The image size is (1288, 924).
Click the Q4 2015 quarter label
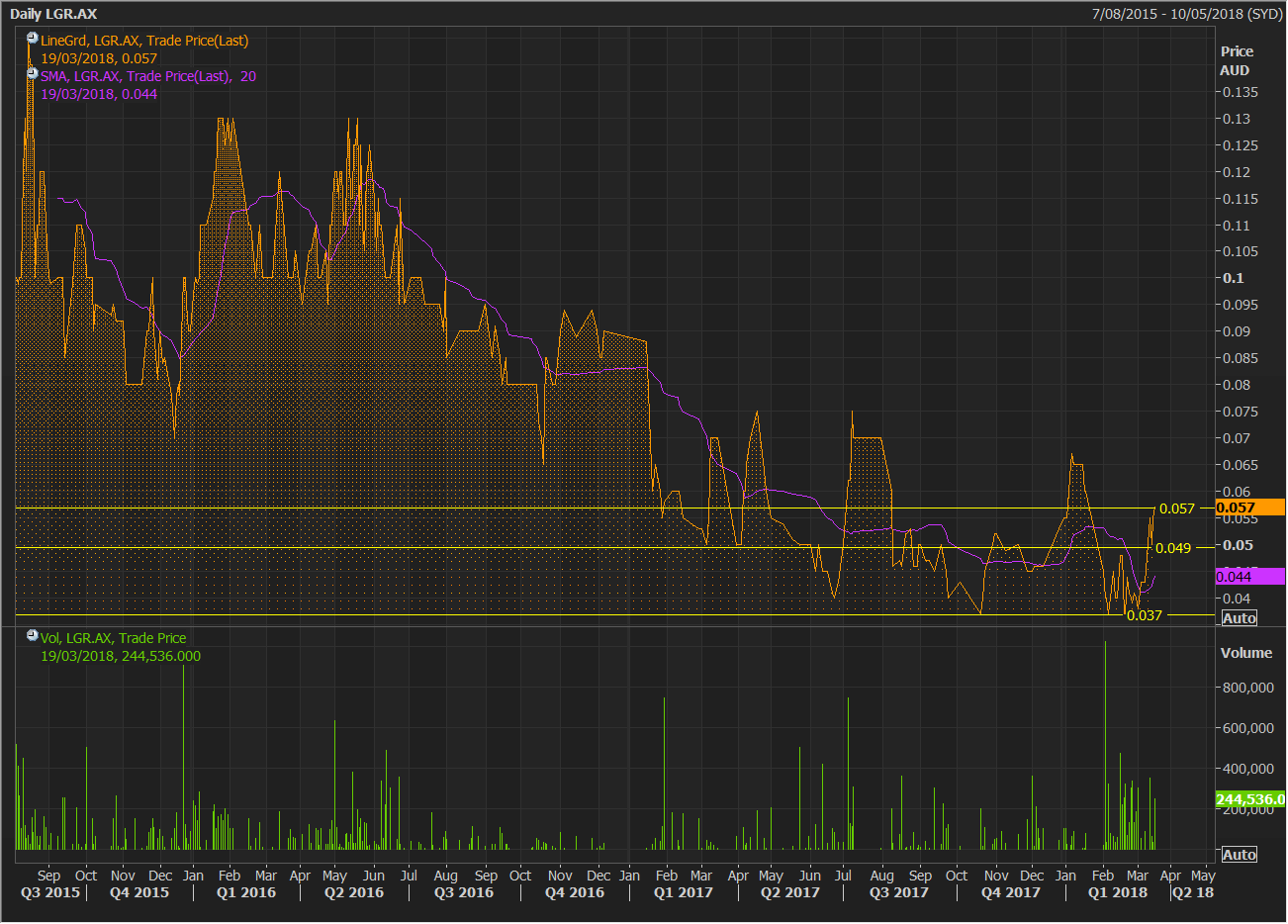[139, 892]
